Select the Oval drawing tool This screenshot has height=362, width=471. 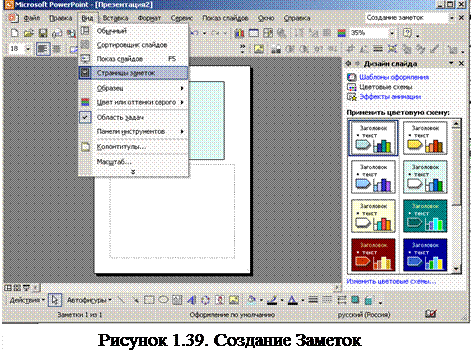pos(163,300)
